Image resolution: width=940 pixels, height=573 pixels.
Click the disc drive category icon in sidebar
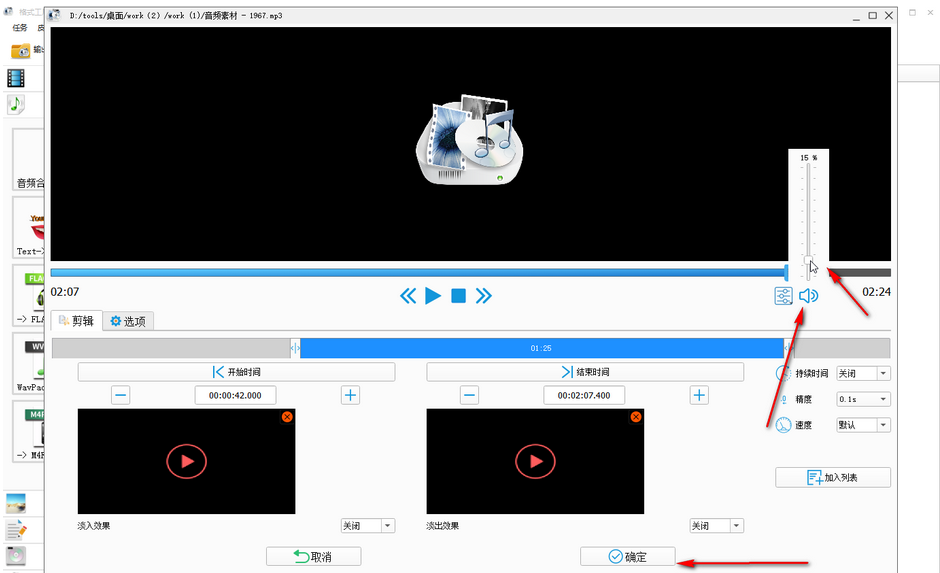(x=16, y=556)
